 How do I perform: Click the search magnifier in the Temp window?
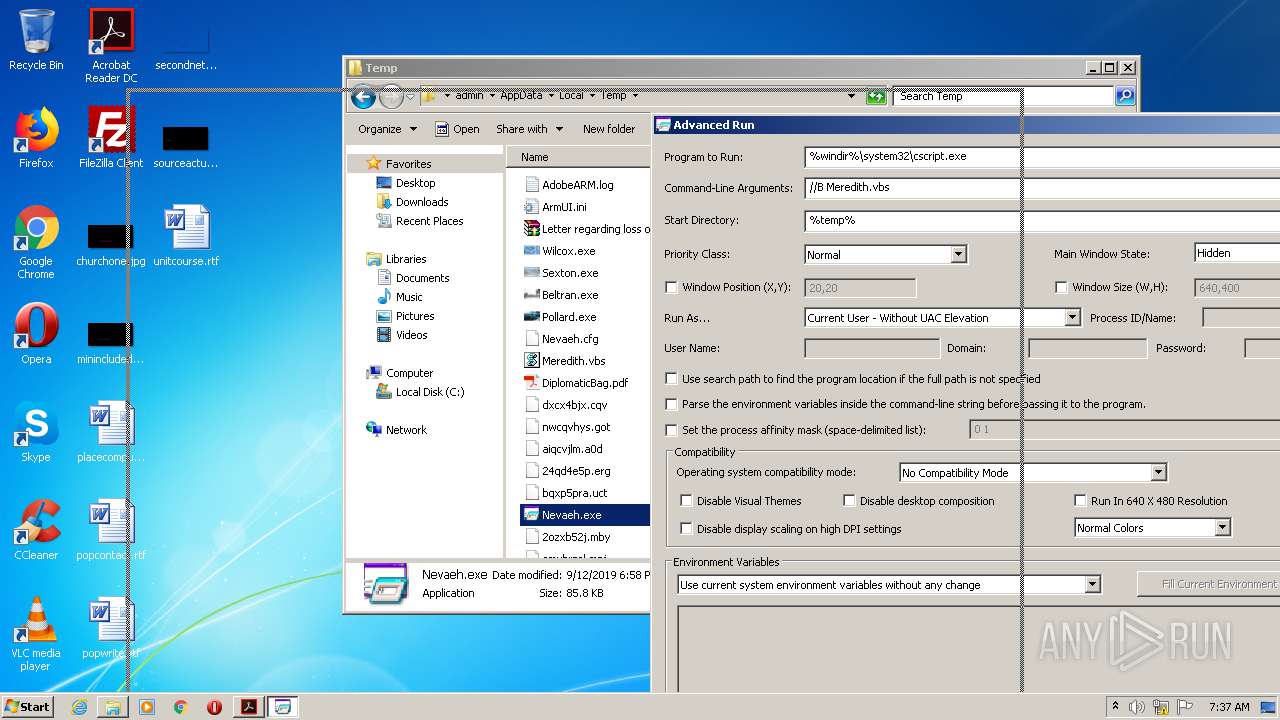pos(1125,96)
